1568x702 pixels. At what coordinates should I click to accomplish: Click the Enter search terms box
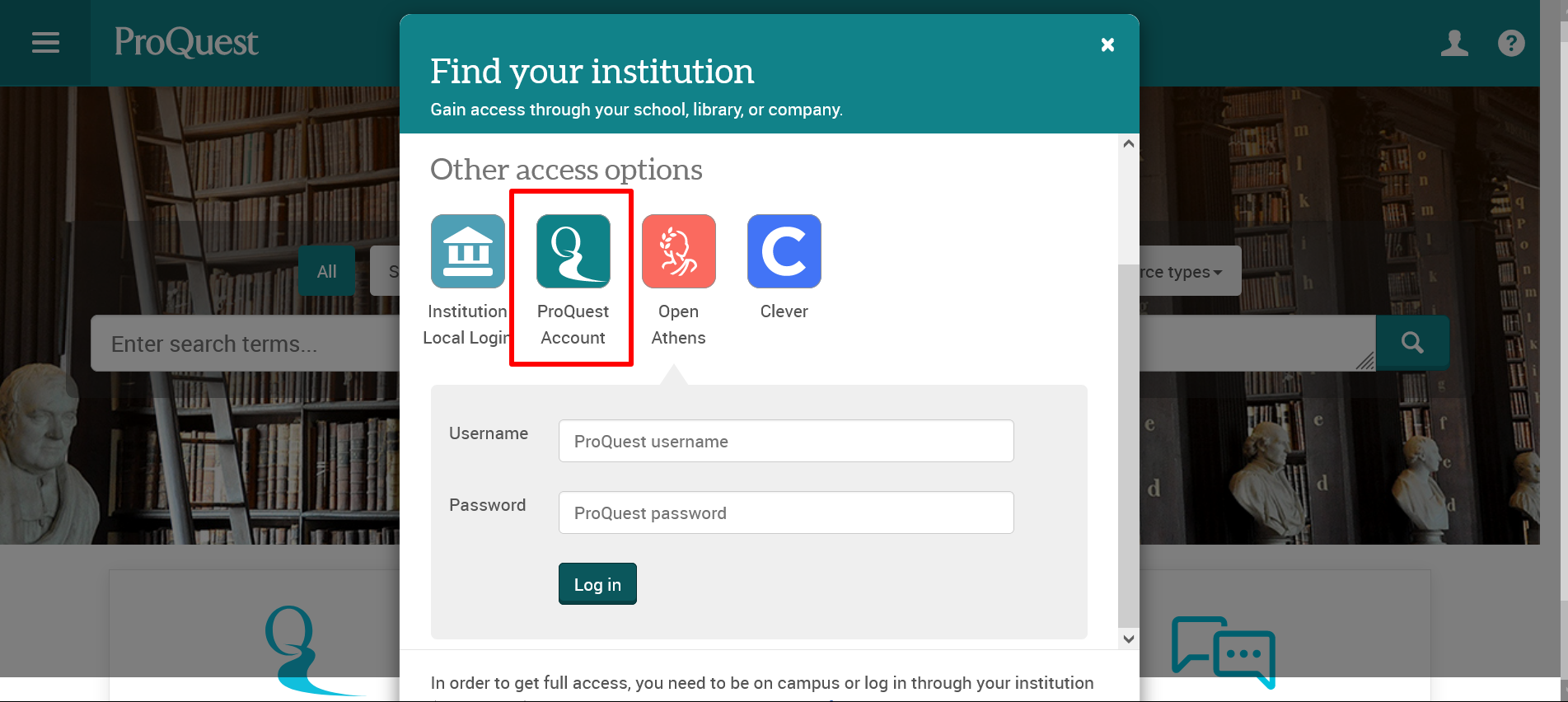[x=245, y=344]
